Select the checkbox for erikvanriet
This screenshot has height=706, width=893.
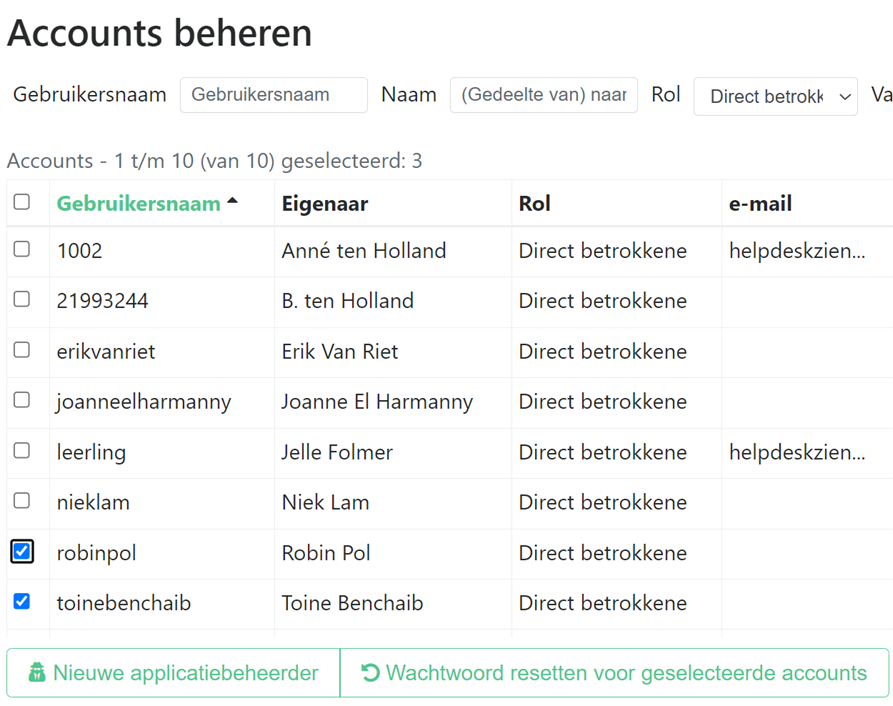(22, 350)
